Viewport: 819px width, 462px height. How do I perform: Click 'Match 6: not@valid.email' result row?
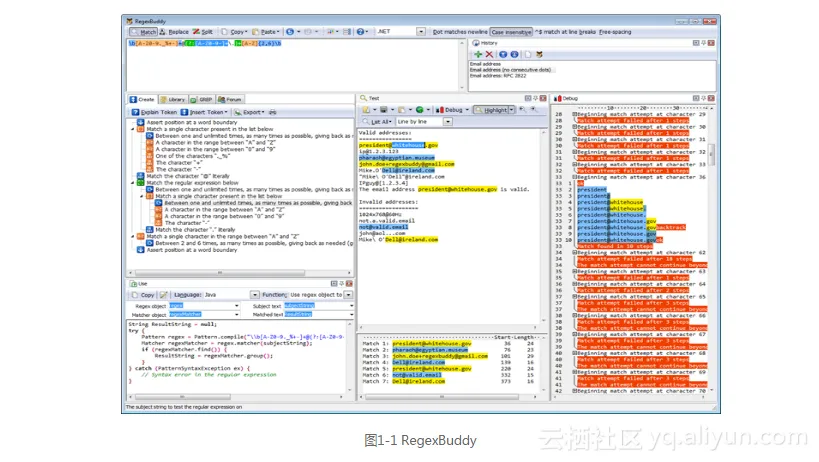tap(449, 375)
